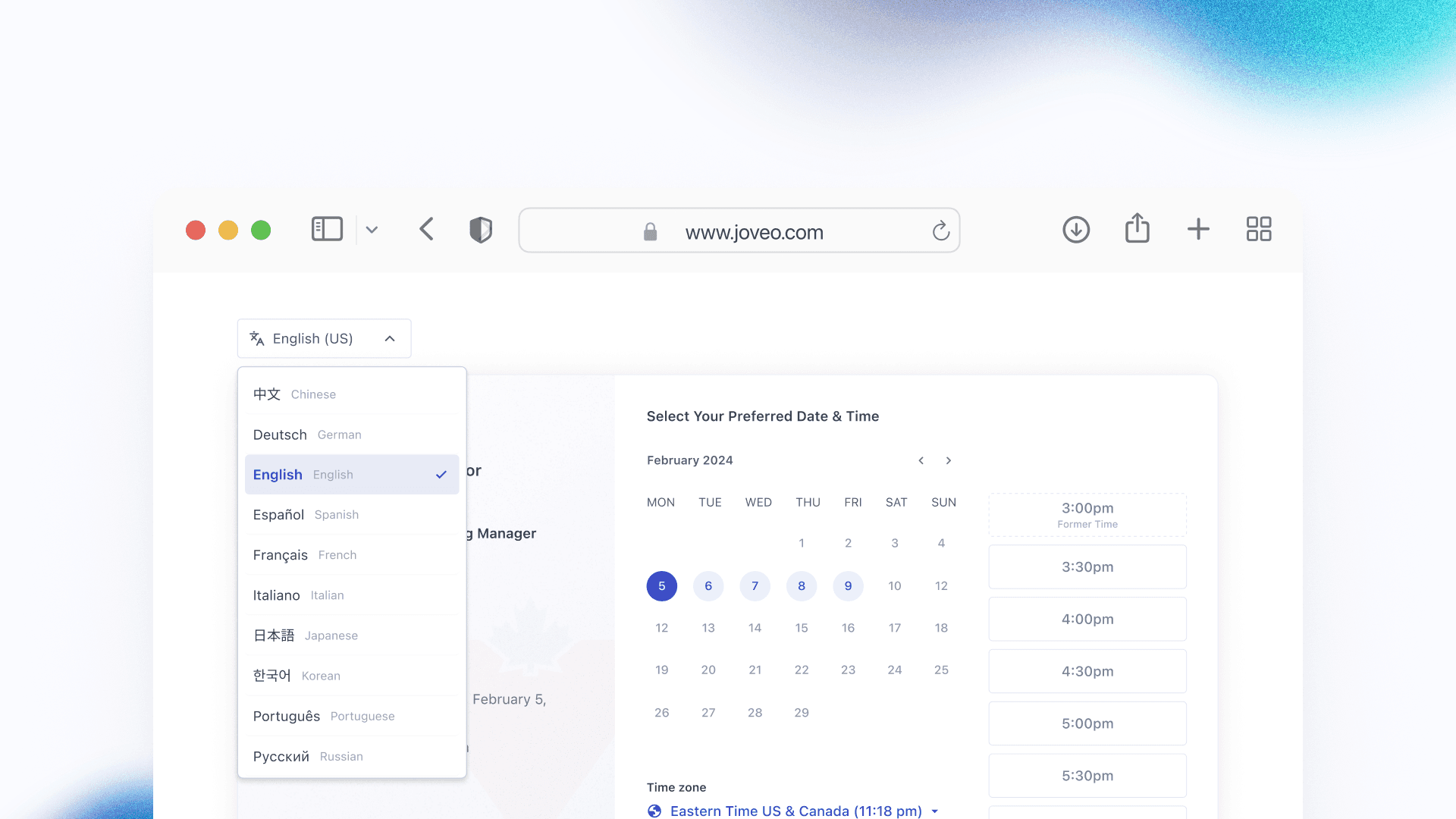
Task: Expand the sidebar options chevron
Action: 372,230
